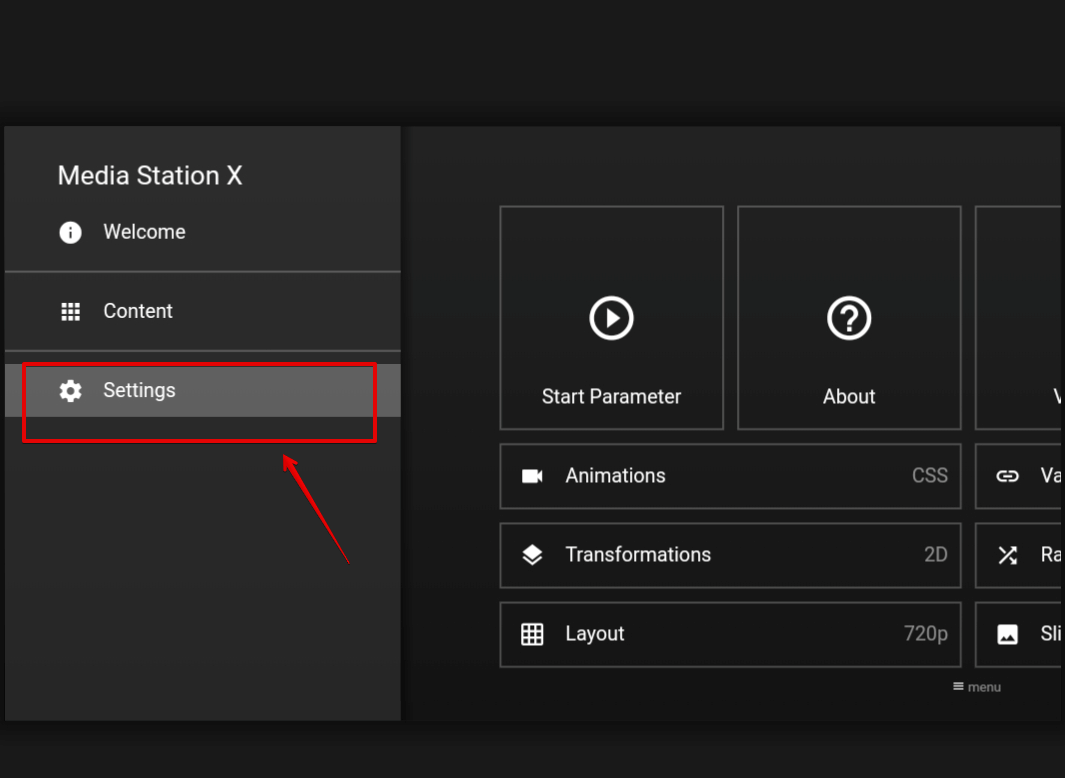This screenshot has width=1065, height=778.
Task: Click the Start Parameter play icon
Action: tap(611, 318)
